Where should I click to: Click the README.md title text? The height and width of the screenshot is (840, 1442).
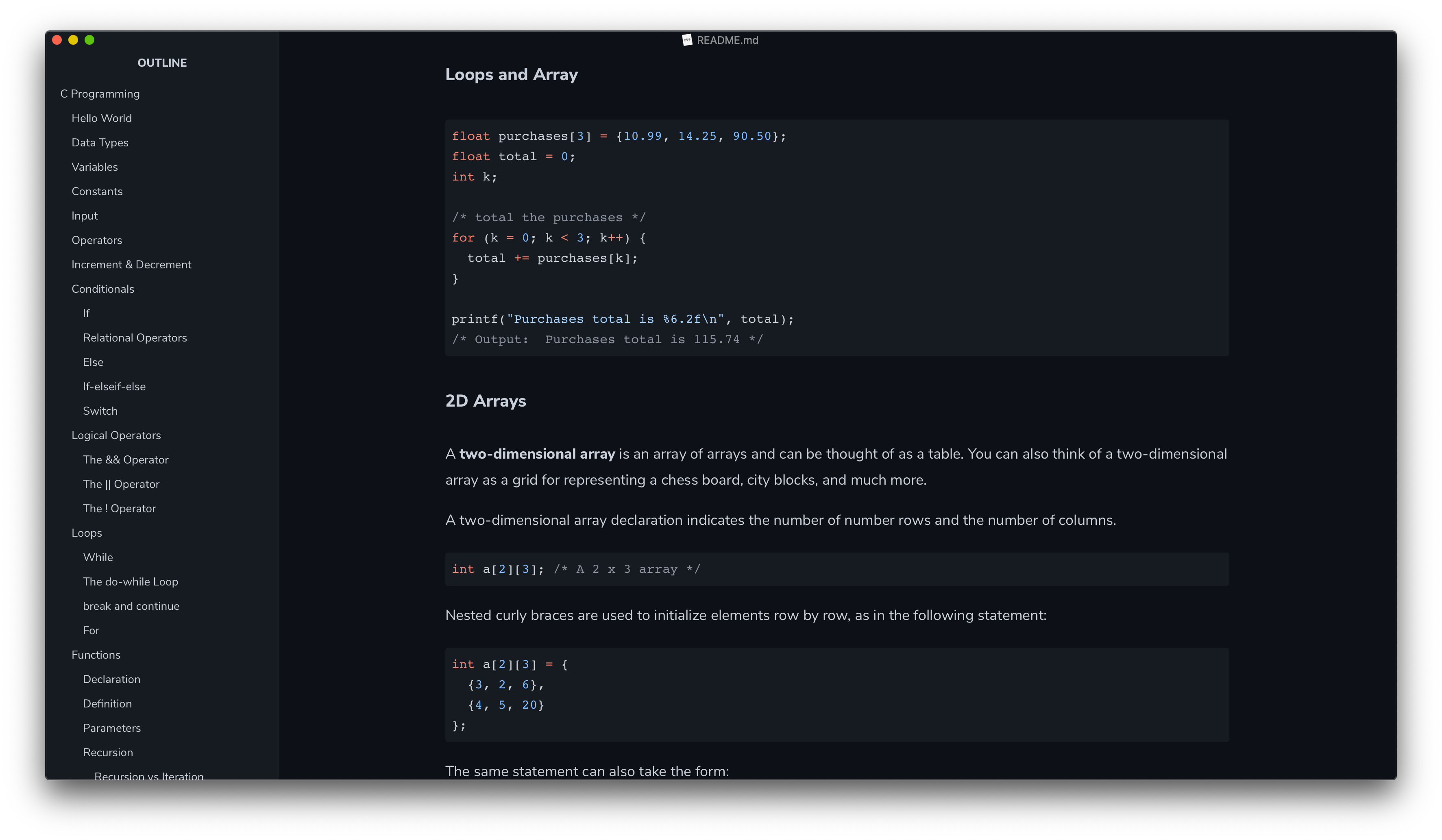point(727,40)
